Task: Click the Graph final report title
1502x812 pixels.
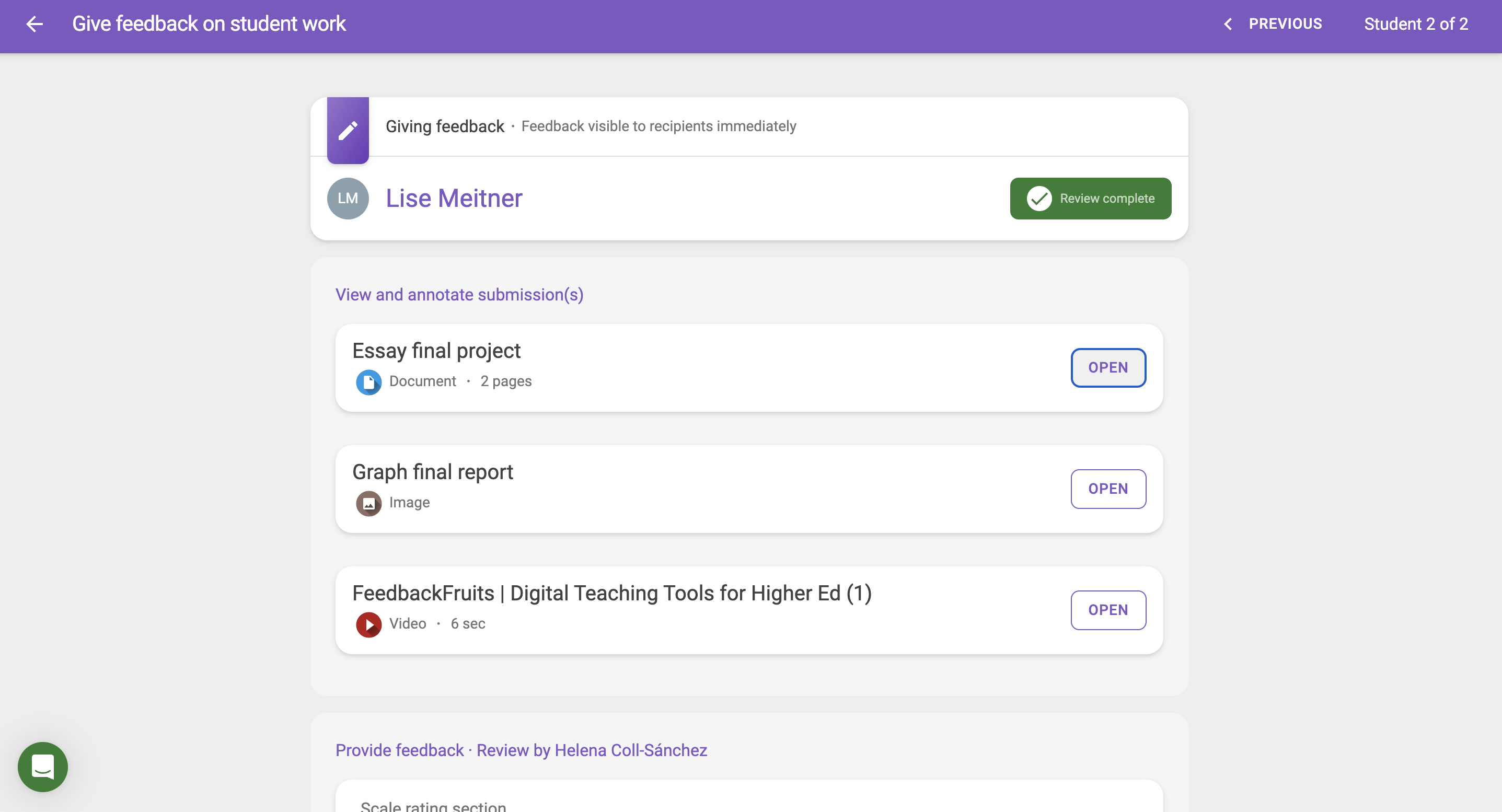Action: coord(433,472)
